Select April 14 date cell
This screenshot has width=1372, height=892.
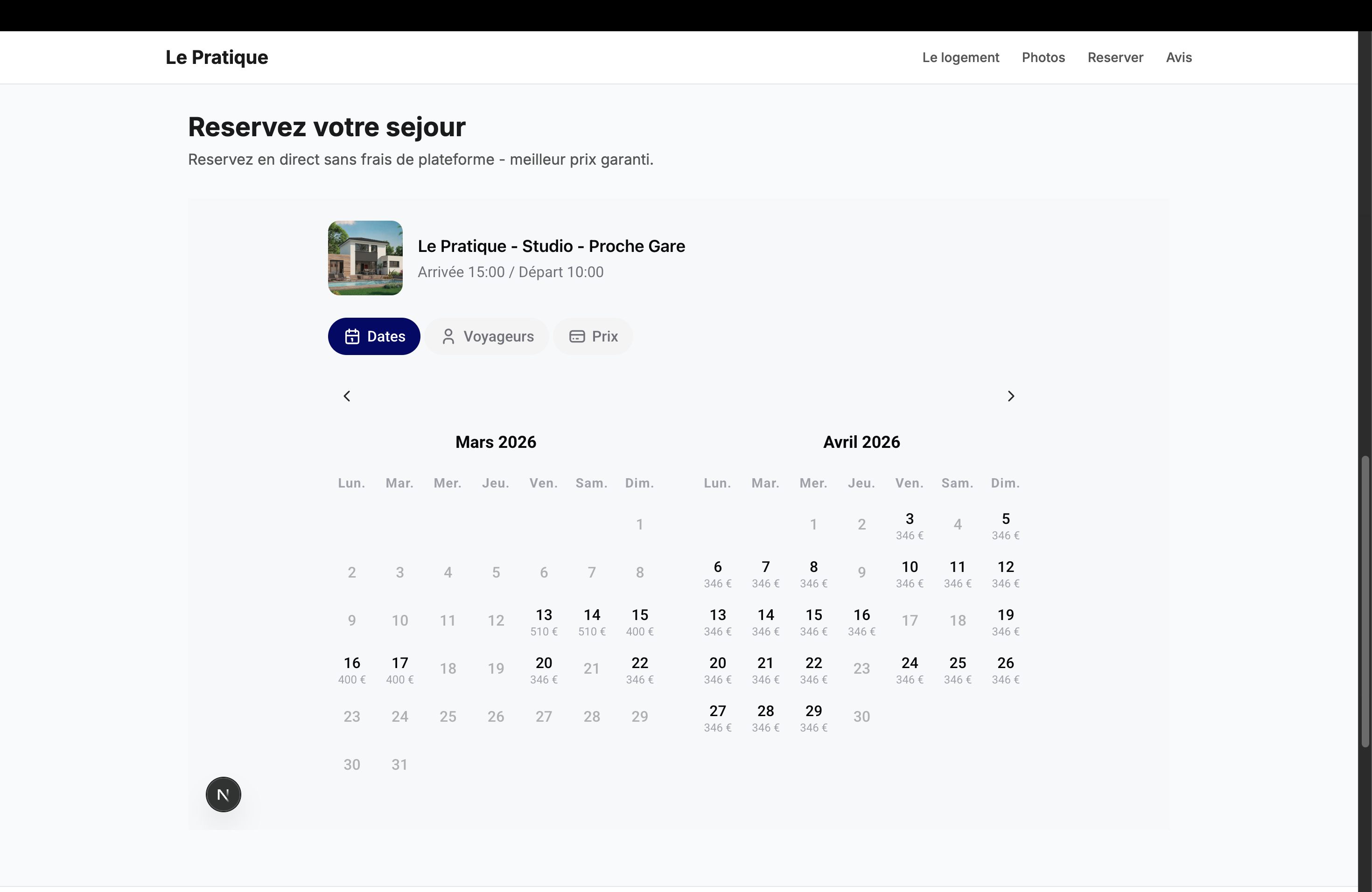pos(765,621)
